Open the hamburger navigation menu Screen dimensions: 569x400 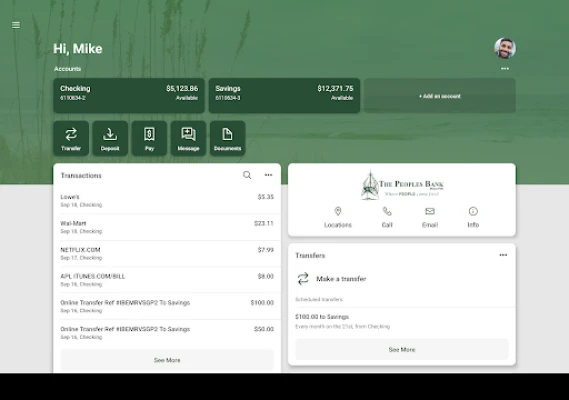pyautogui.click(x=16, y=25)
